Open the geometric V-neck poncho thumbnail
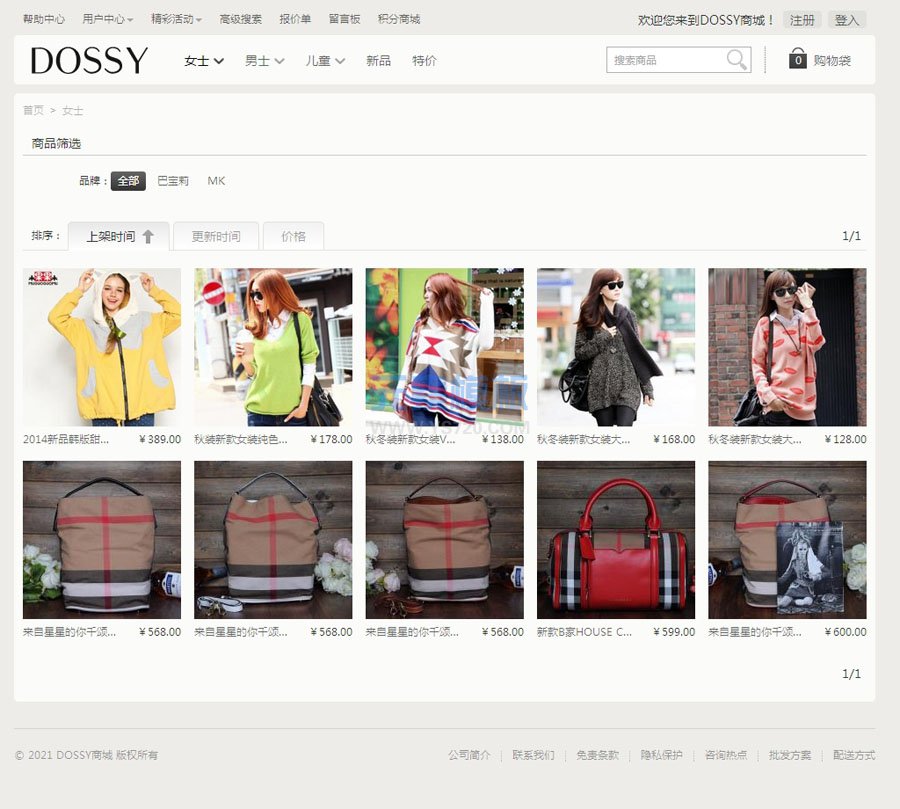900x809 pixels. pos(445,347)
